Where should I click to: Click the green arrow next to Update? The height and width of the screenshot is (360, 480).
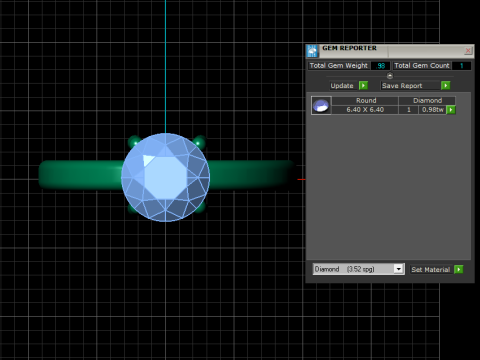click(x=363, y=86)
